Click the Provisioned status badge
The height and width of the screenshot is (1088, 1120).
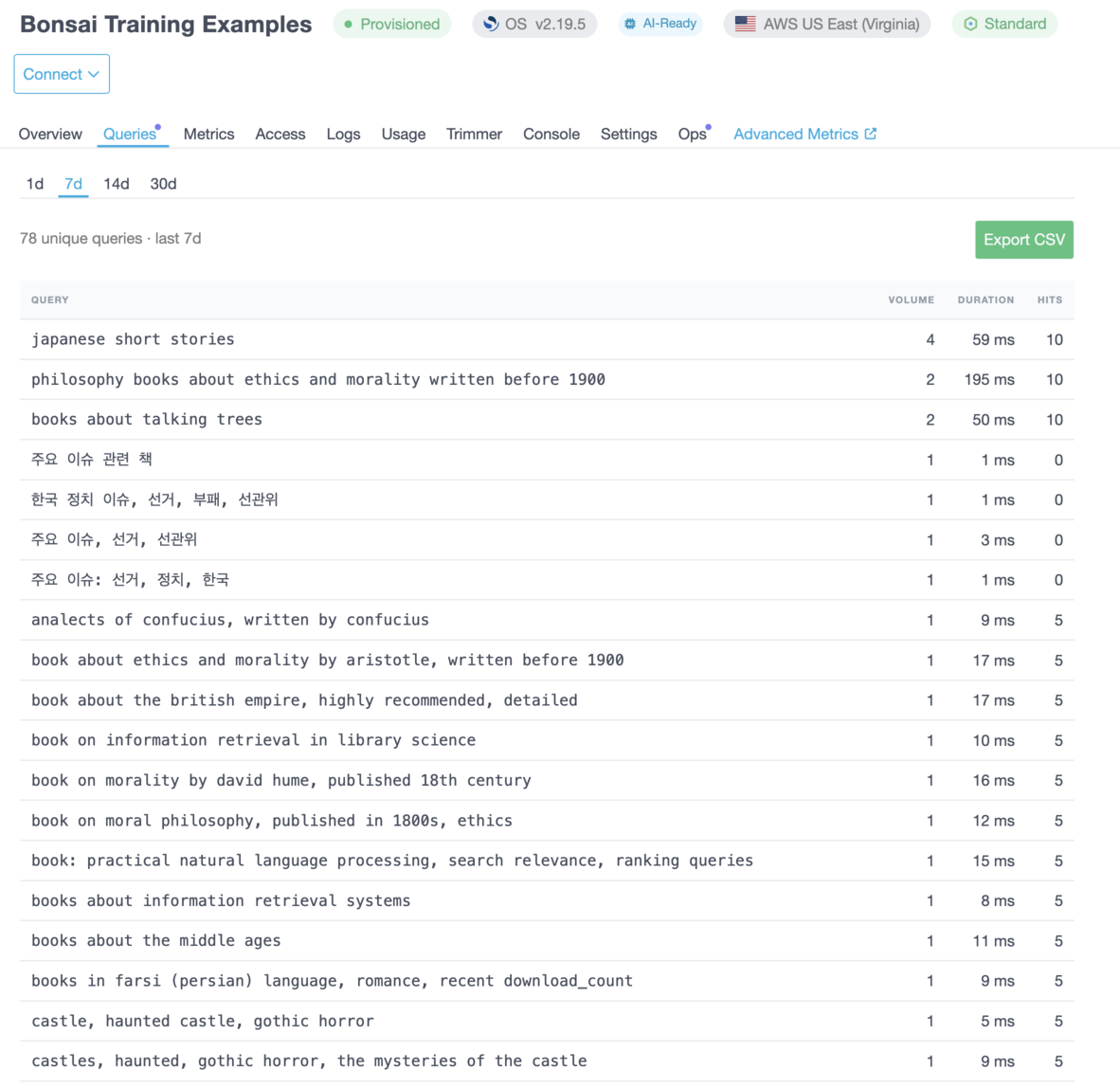(x=391, y=24)
